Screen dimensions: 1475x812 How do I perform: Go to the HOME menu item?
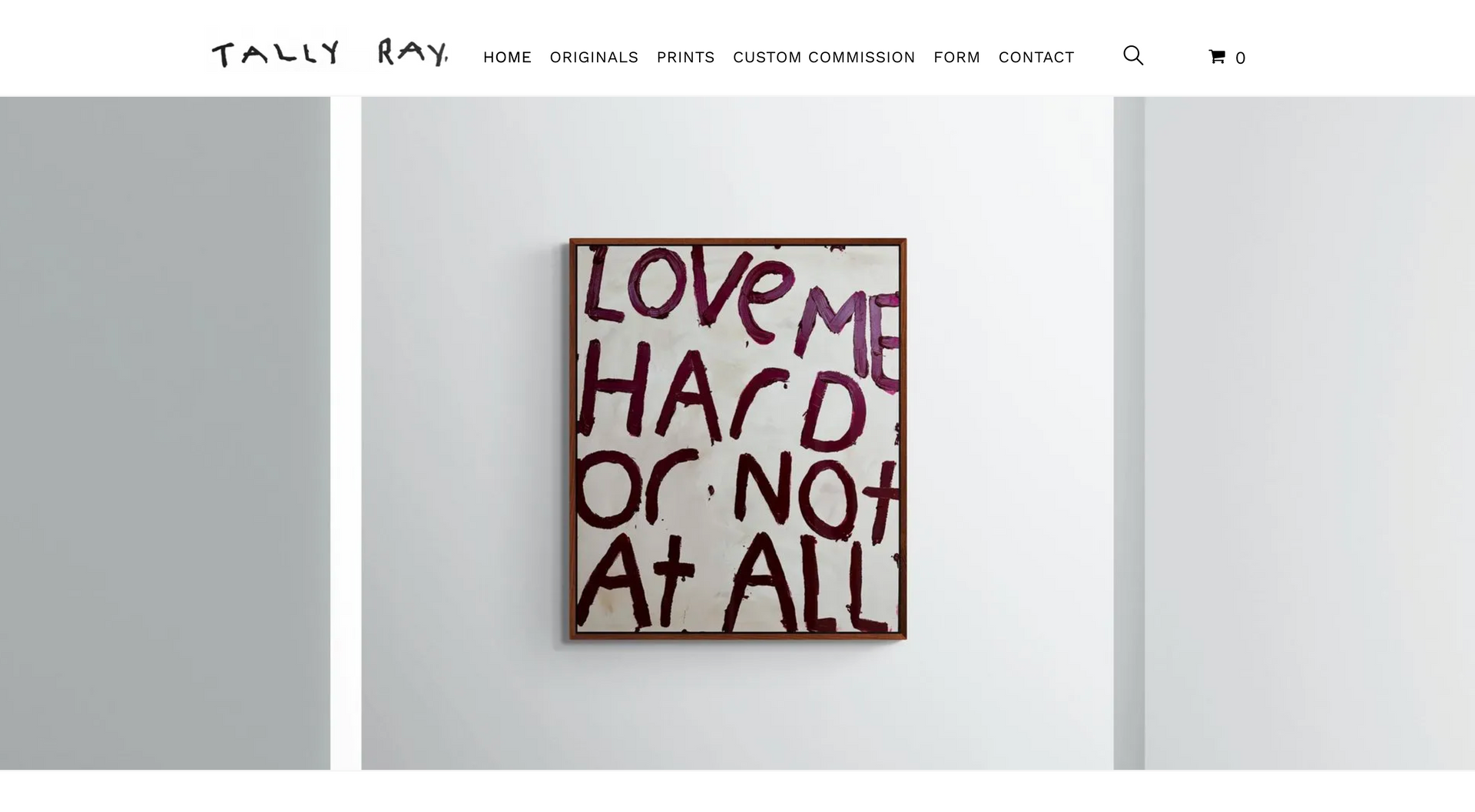click(507, 58)
